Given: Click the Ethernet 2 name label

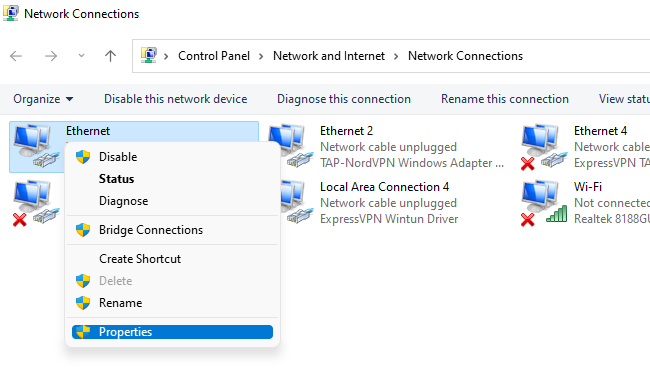Looking at the screenshot, I should [346, 131].
